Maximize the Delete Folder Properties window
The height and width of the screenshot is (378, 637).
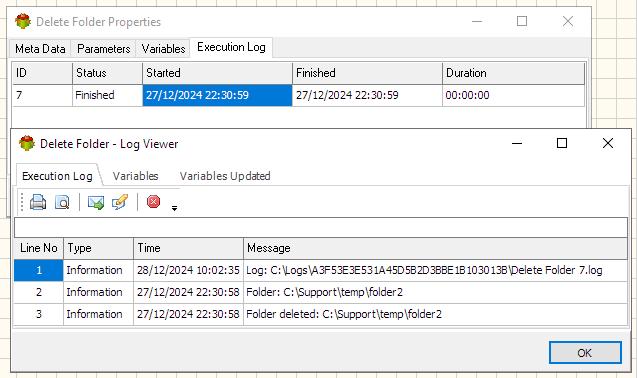(522, 21)
